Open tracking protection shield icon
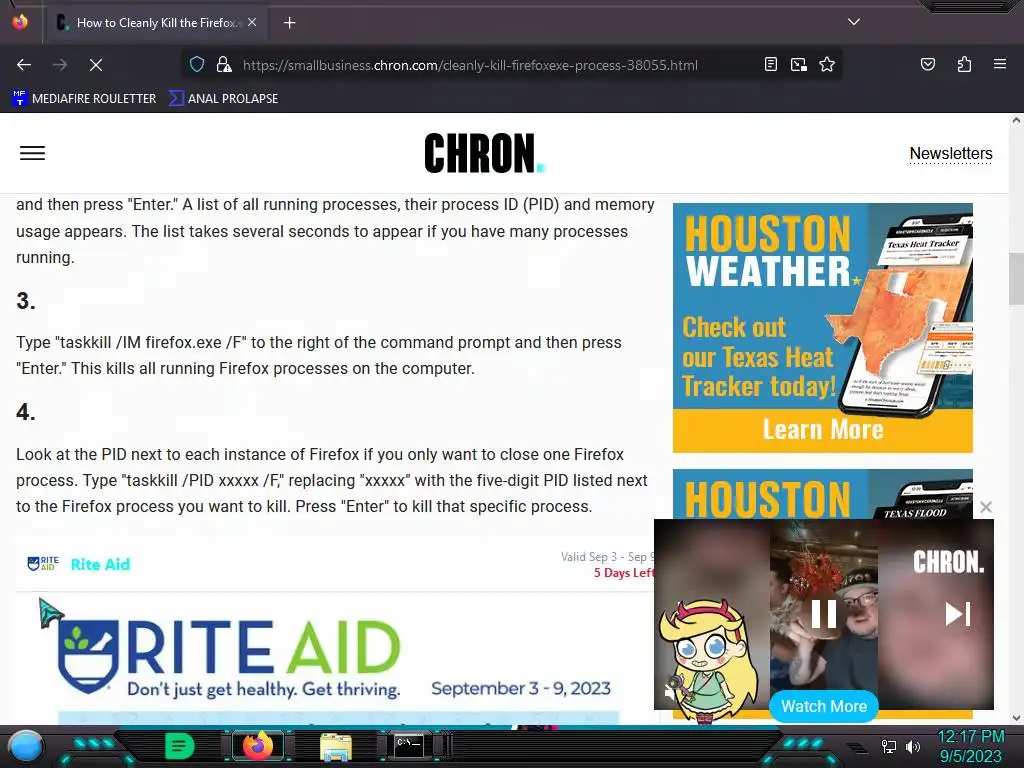The height and width of the screenshot is (768, 1024). pyautogui.click(x=197, y=64)
